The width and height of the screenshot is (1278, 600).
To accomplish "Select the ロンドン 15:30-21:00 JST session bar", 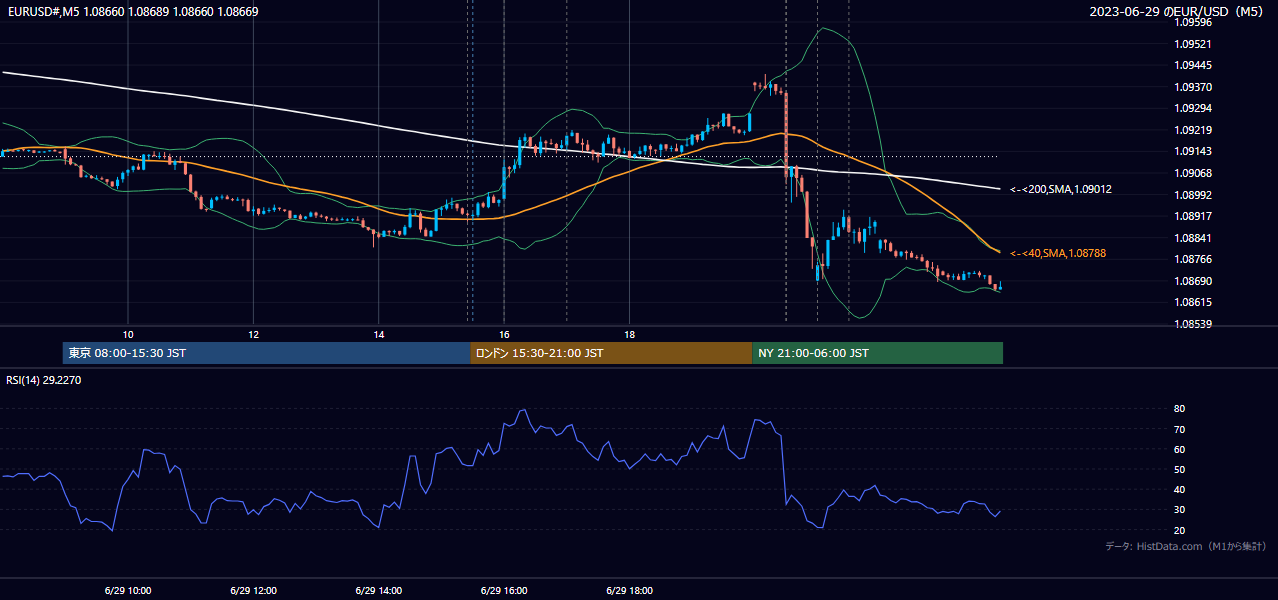I will click(x=611, y=353).
